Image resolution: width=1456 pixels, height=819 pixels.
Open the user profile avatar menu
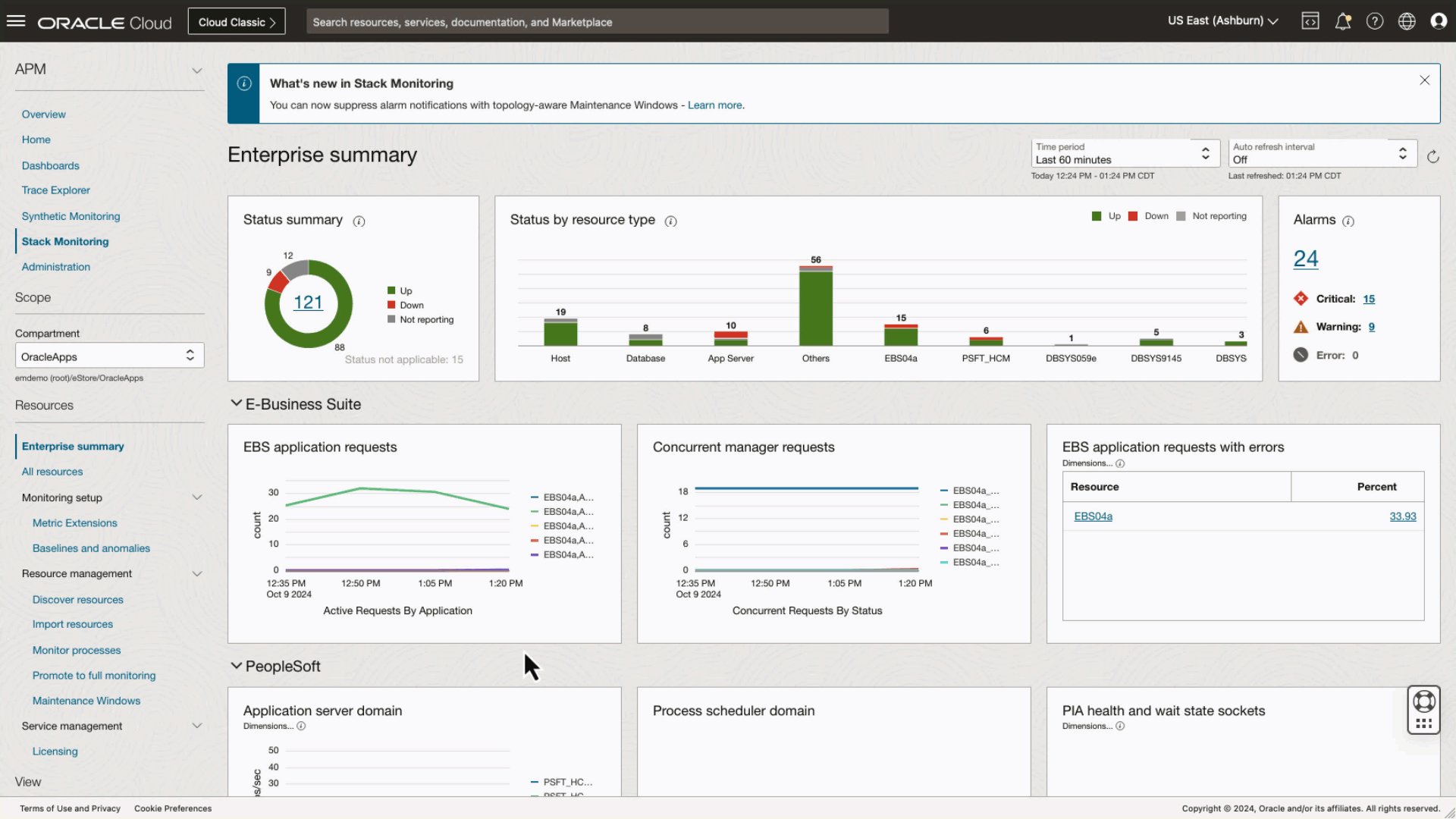coord(1439,21)
